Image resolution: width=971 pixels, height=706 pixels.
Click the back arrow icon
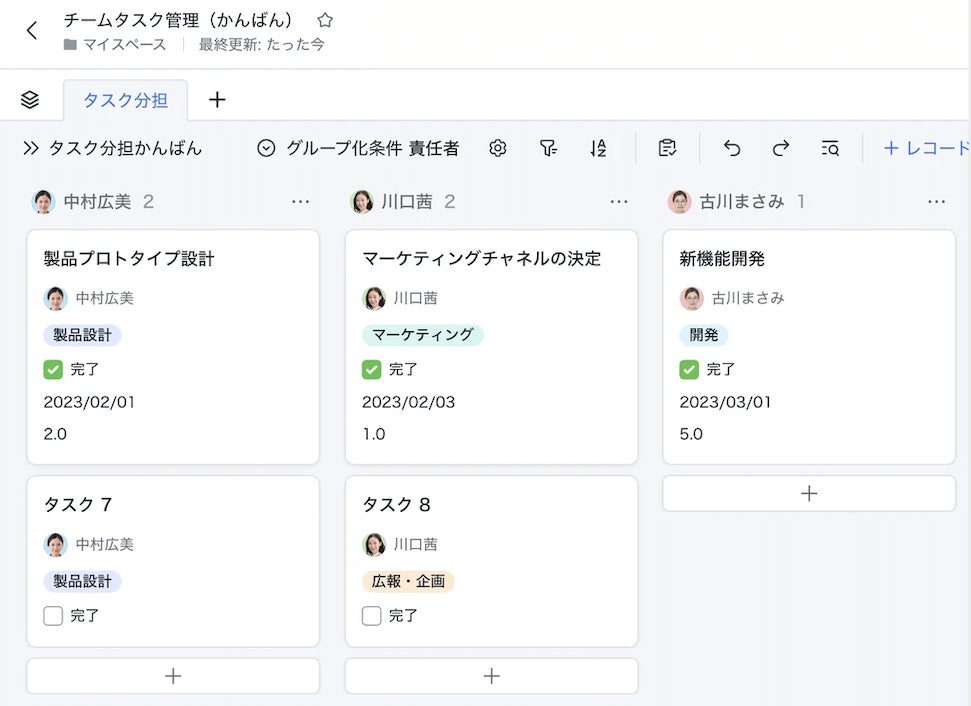click(32, 31)
